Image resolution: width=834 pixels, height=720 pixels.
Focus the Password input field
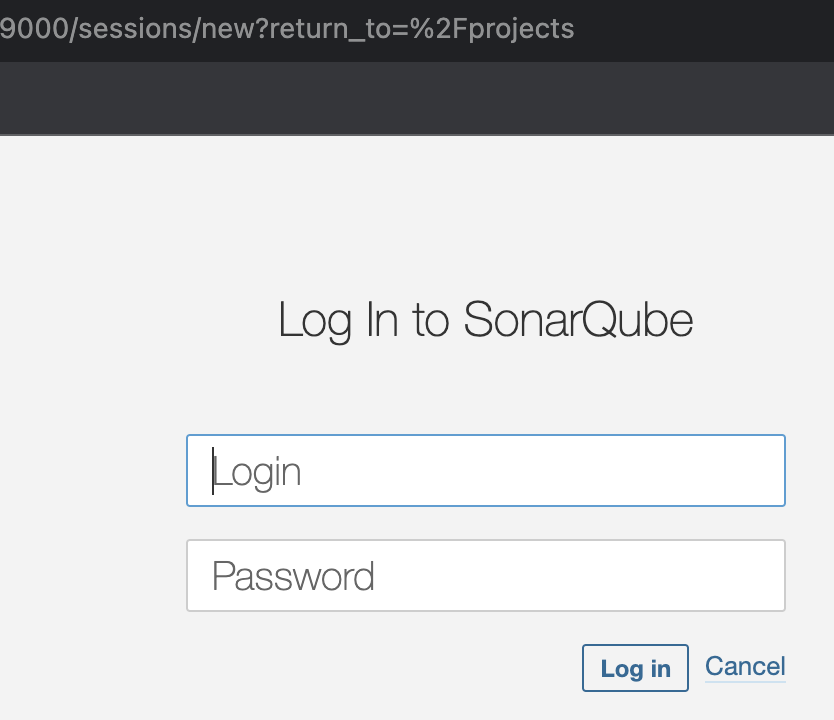coord(485,576)
